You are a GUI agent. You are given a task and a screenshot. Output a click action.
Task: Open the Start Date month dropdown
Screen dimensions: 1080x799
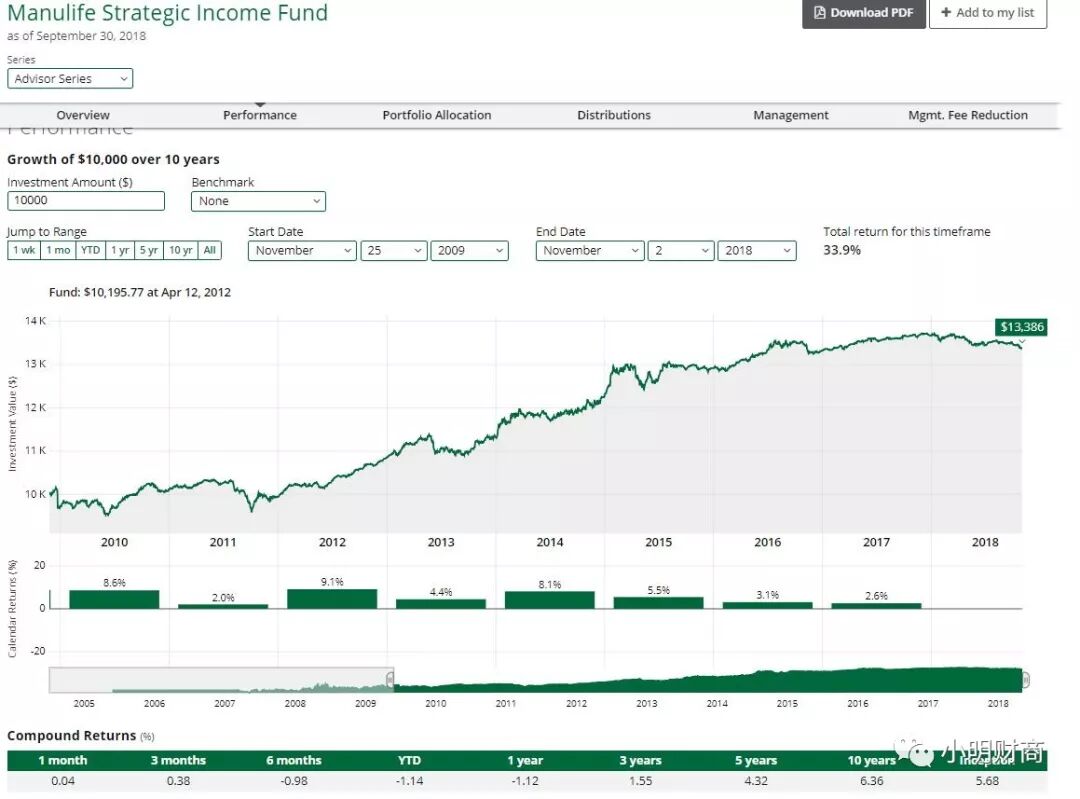302,251
